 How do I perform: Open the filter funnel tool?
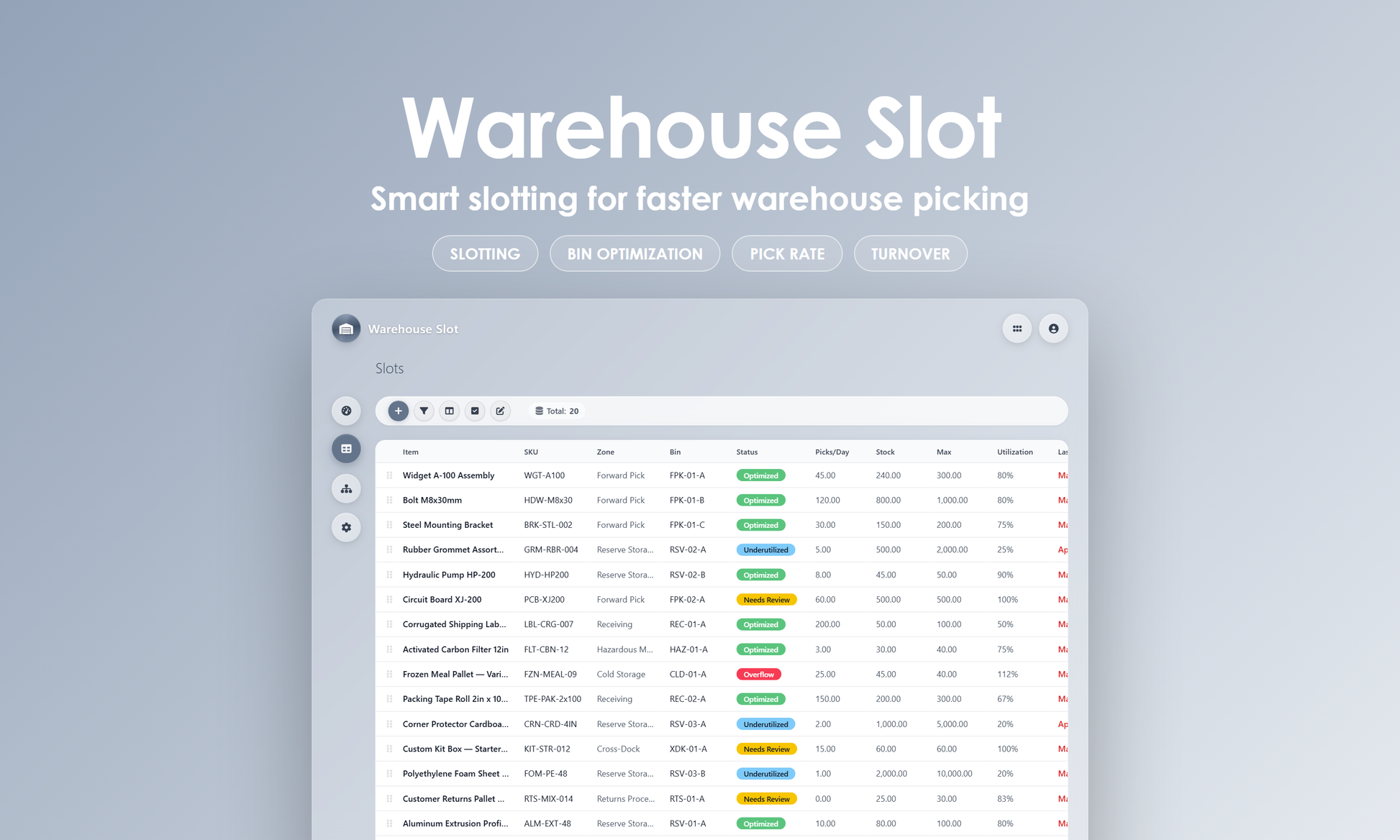(424, 411)
